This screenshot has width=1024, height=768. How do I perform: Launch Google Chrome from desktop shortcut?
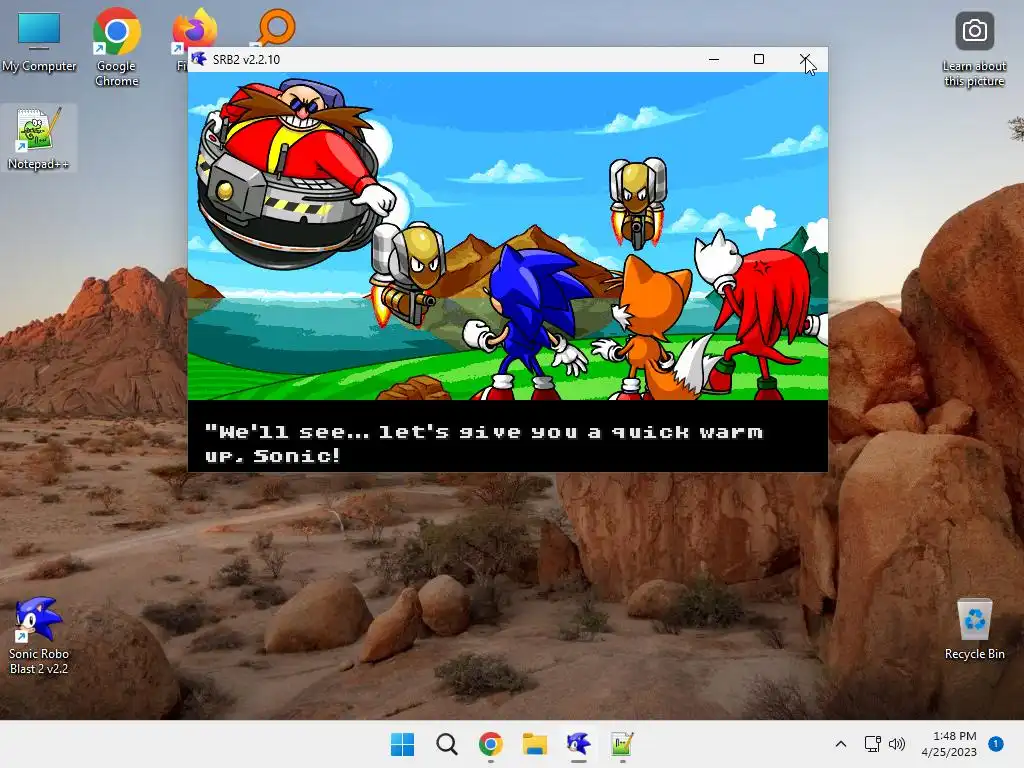(116, 46)
